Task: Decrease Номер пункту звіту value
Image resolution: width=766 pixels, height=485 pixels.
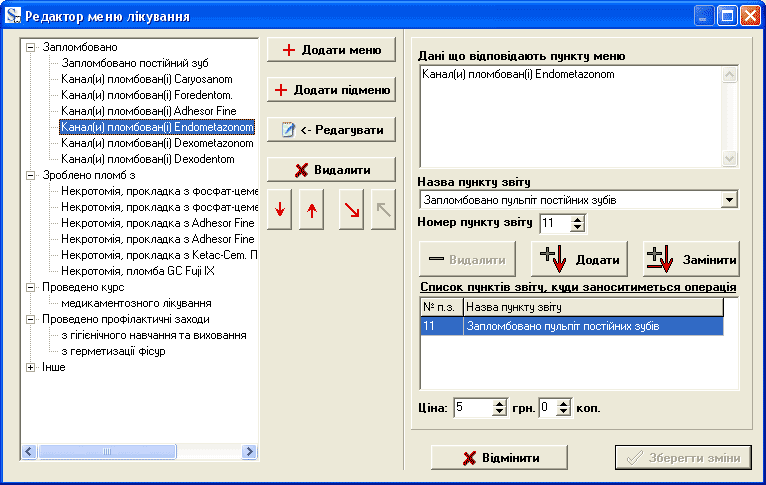Action: pyautogui.click(x=577, y=228)
